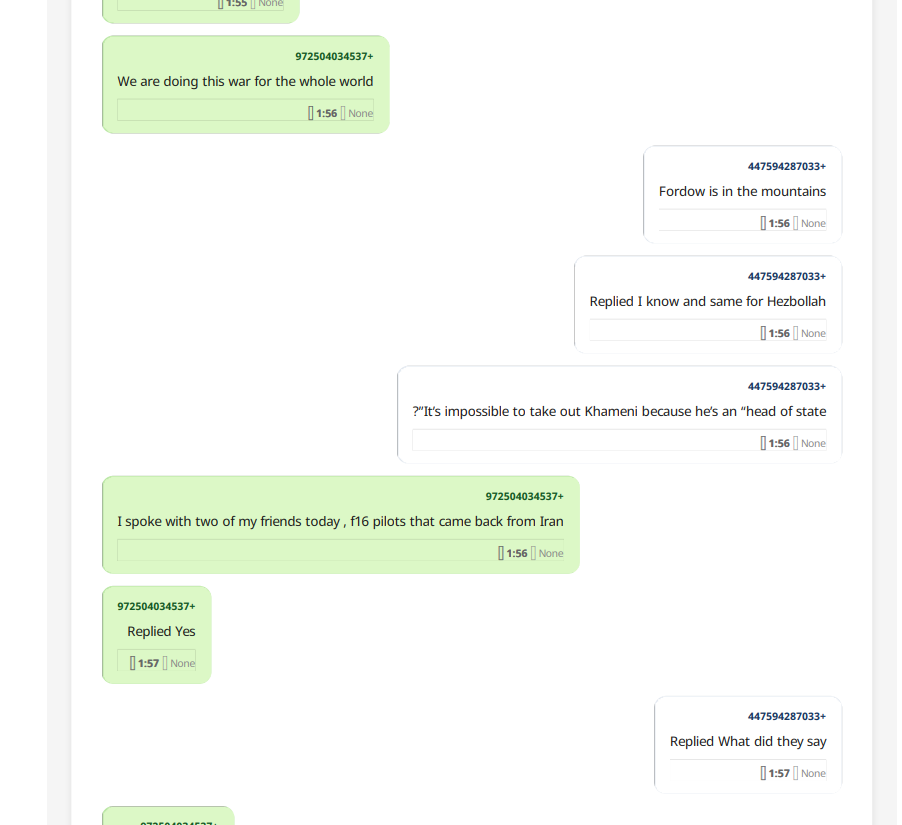902x825 pixels.
Task: Click the 1:57 timestamp under "What did they say"
Action: (x=779, y=773)
